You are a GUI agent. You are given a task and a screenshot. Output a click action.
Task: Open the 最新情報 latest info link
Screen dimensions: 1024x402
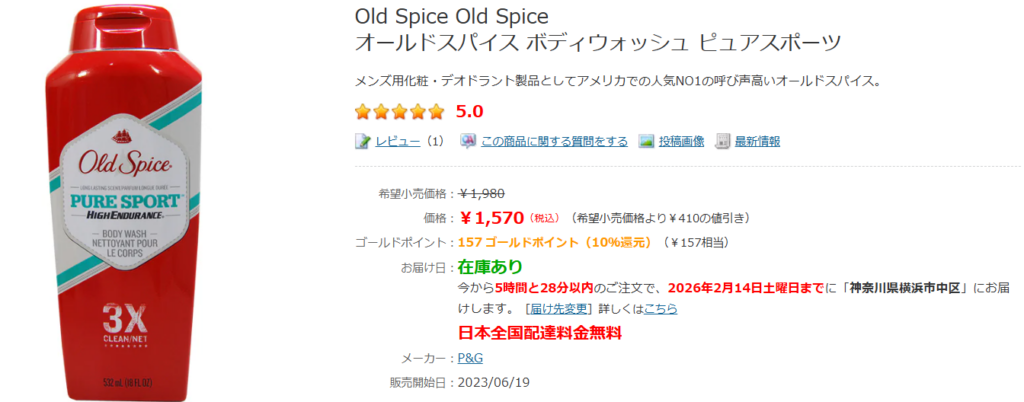[x=757, y=142]
